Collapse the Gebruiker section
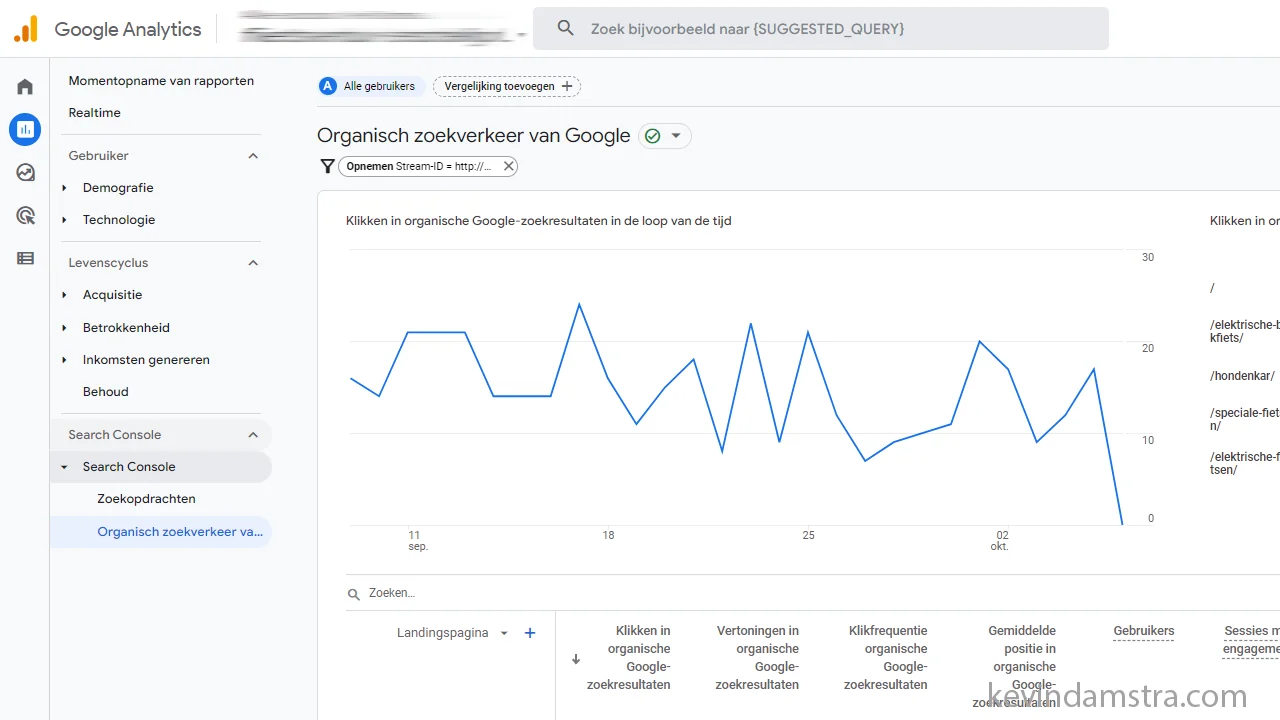The height and width of the screenshot is (720, 1280). 253,156
